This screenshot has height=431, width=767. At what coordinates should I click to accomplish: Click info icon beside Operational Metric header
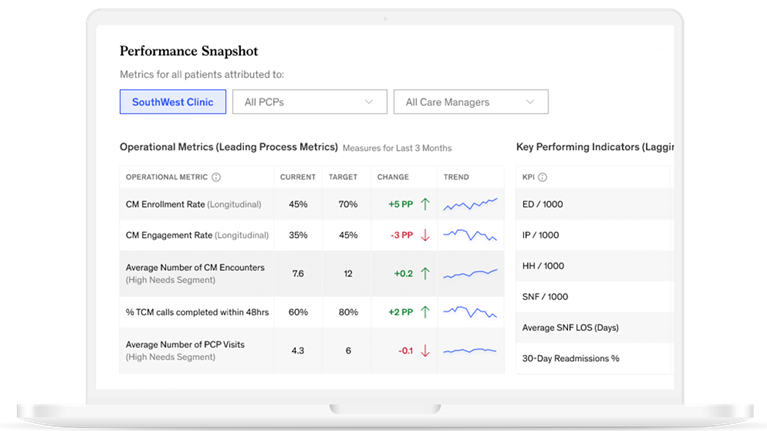(x=217, y=177)
